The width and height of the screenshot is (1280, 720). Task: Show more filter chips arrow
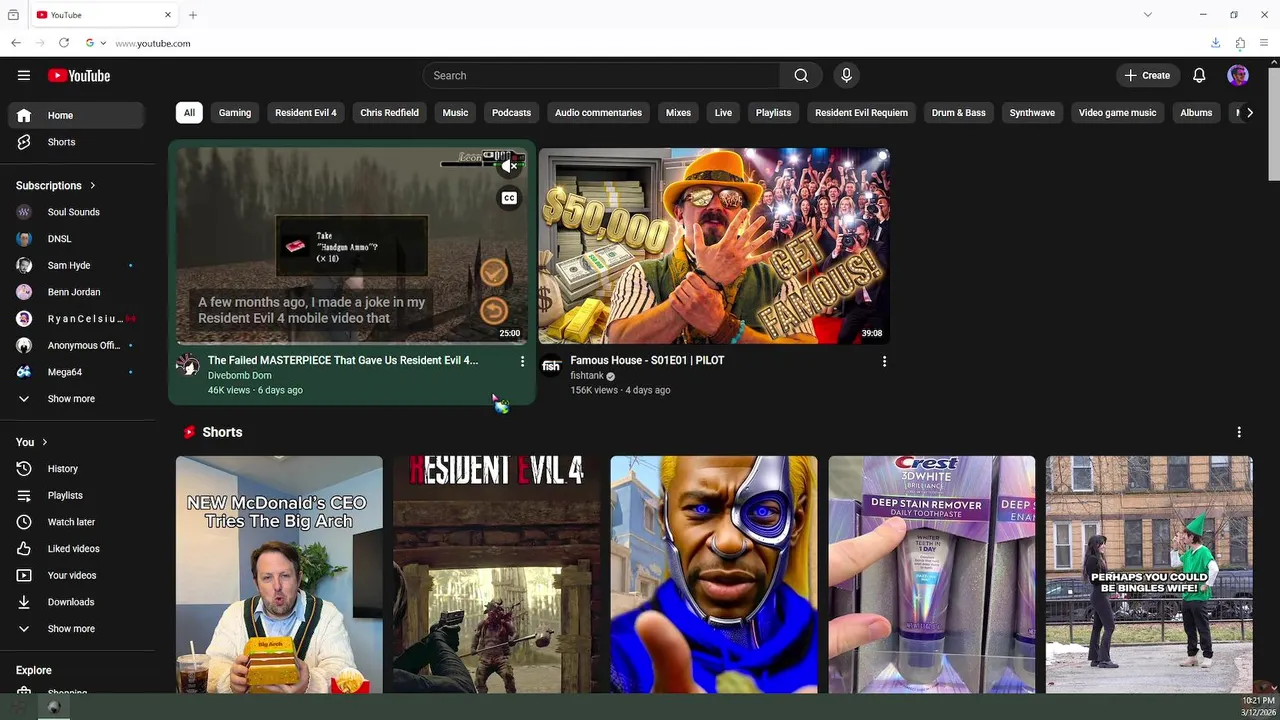point(1249,113)
